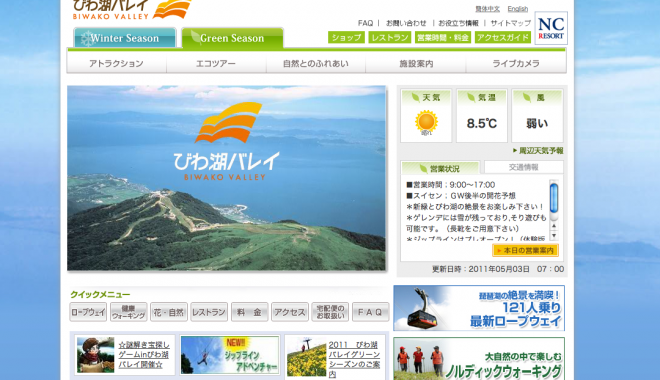Click the ロープウェイ quick menu button
The image size is (660, 380).
(88, 312)
